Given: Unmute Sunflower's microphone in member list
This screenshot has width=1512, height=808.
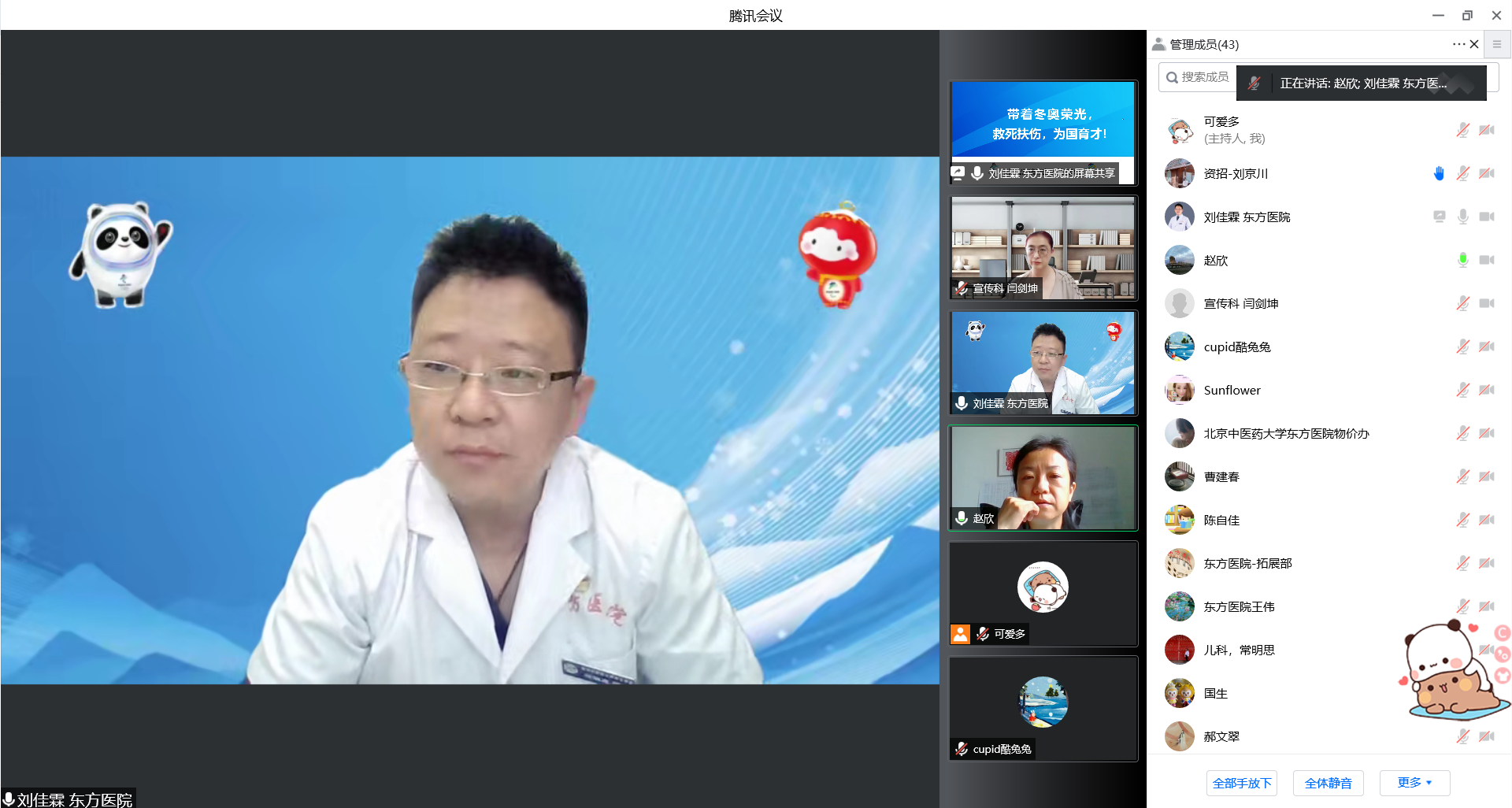Looking at the screenshot, I should tap(1462, 390).
